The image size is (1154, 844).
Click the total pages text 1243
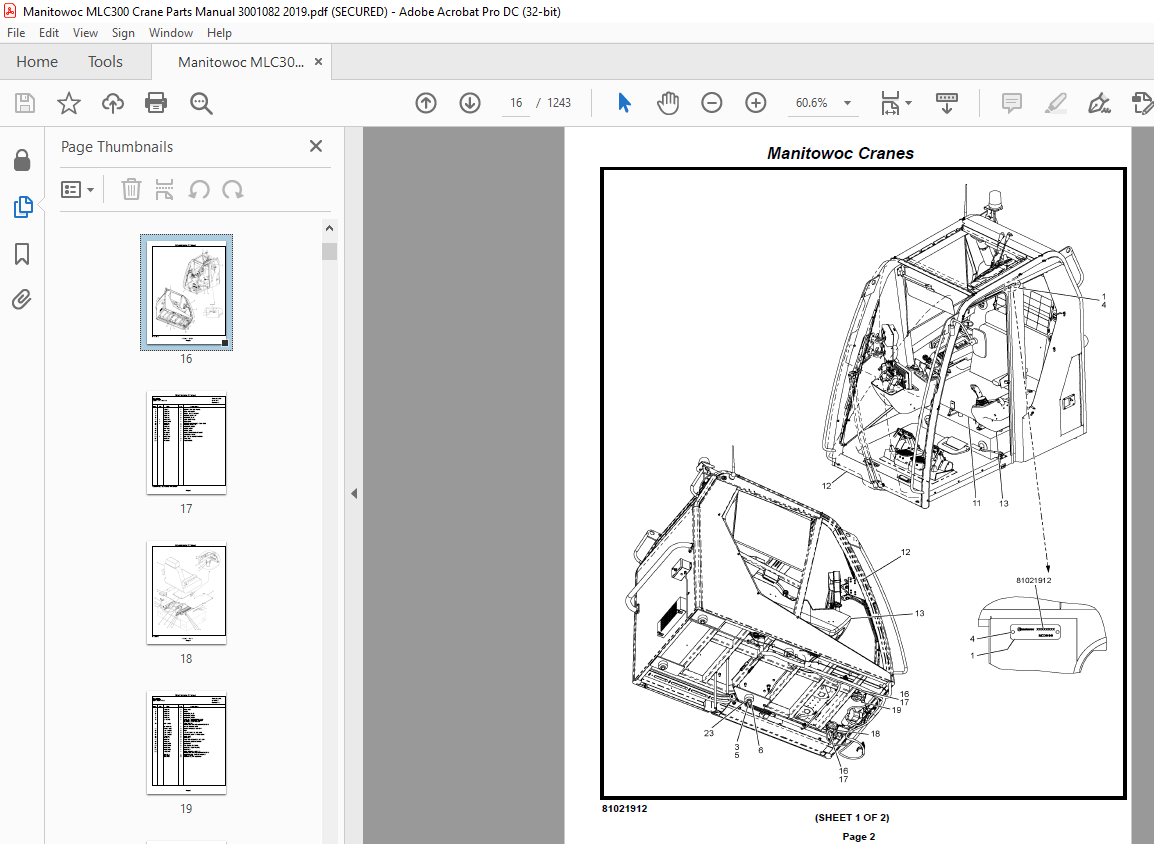point(559,103)
